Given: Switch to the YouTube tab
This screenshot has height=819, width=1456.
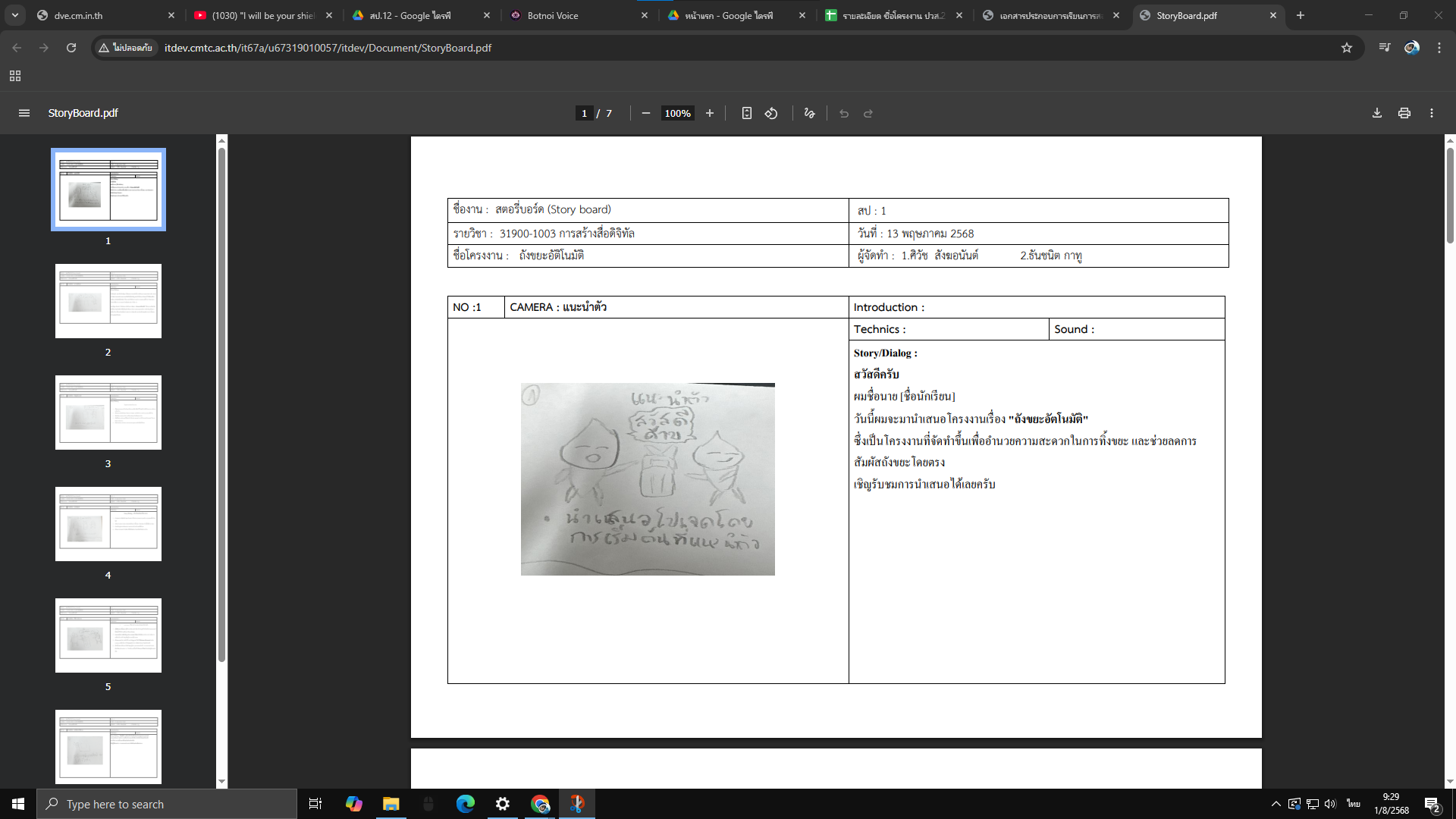Looking at the screenshot, I should coord(262,15).
